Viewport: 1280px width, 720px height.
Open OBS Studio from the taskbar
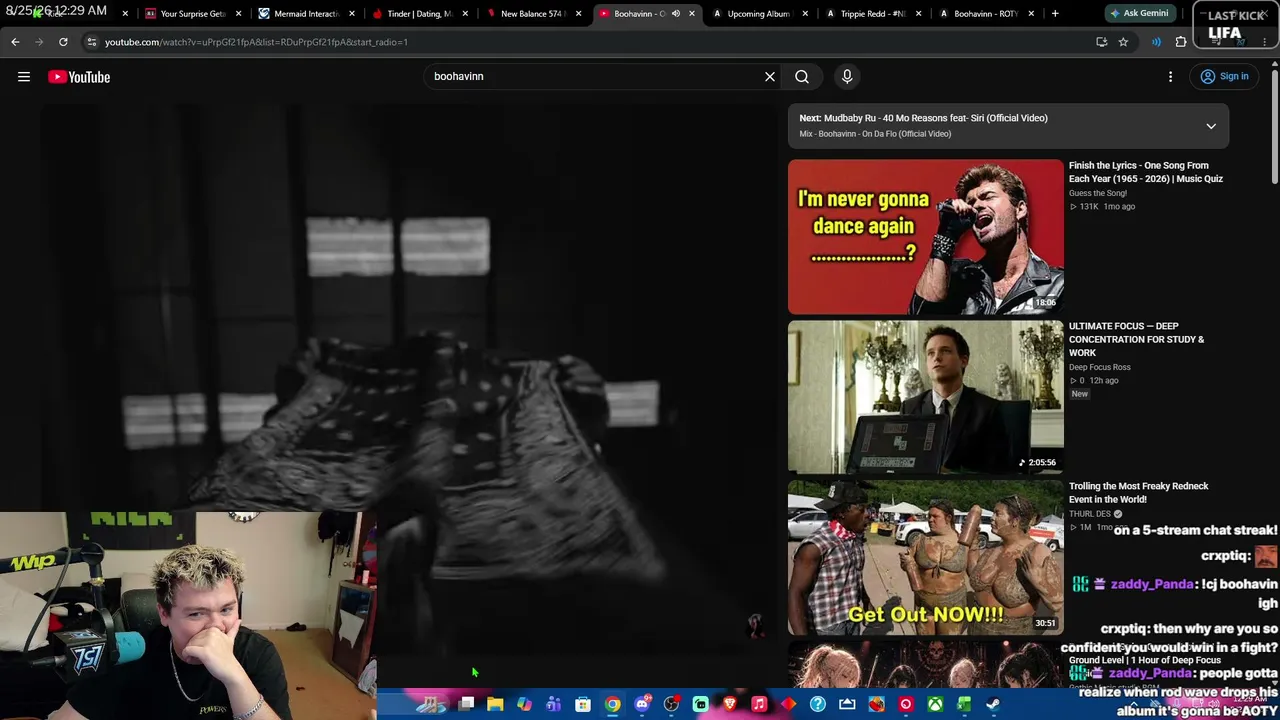(x=671, y=704)
